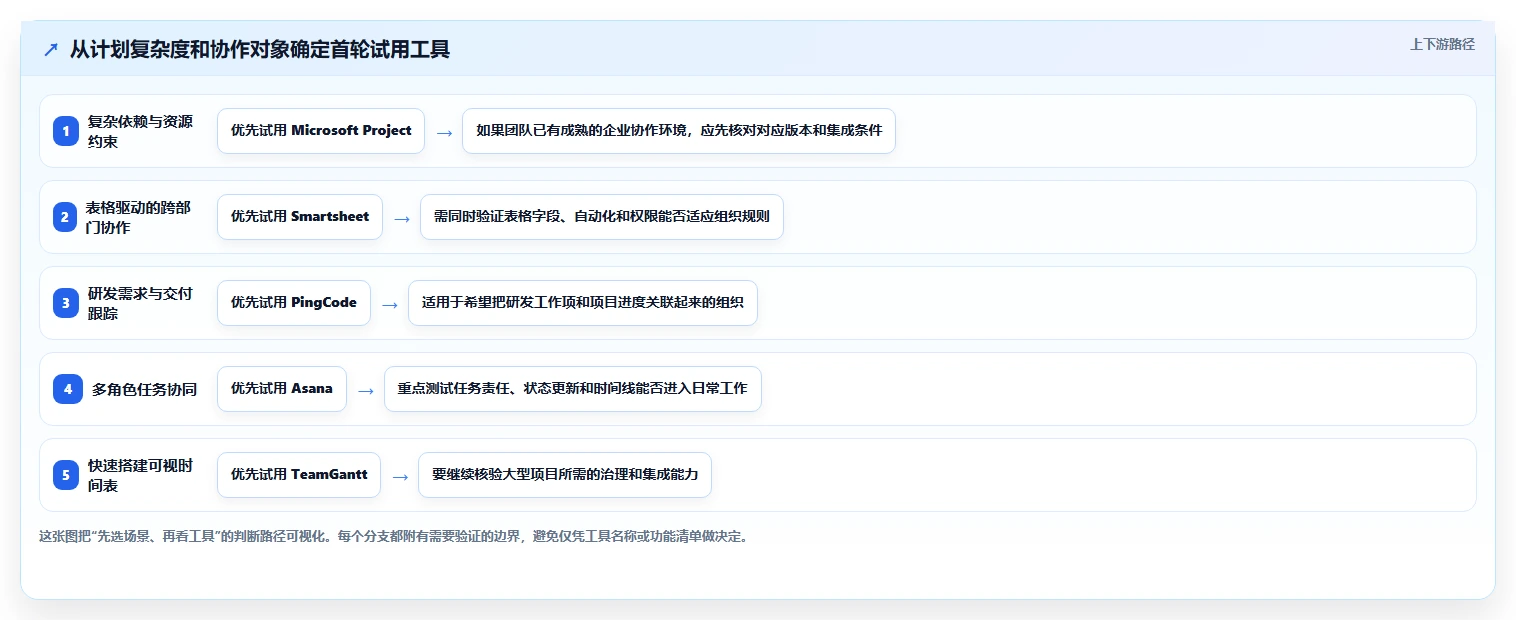Image resolution: width=1516 pixels, height=620 pixels.
Task: Click the 上下游路径 label
Action: pos(1442,44)
